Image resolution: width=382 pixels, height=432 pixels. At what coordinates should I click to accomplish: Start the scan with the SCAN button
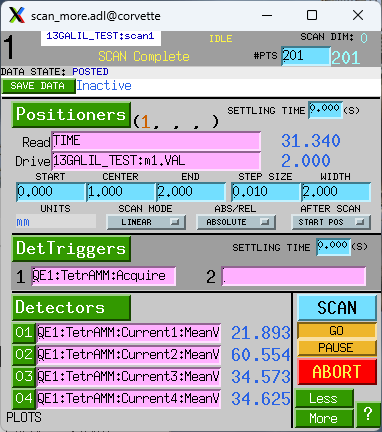click(x=337, y=307)
